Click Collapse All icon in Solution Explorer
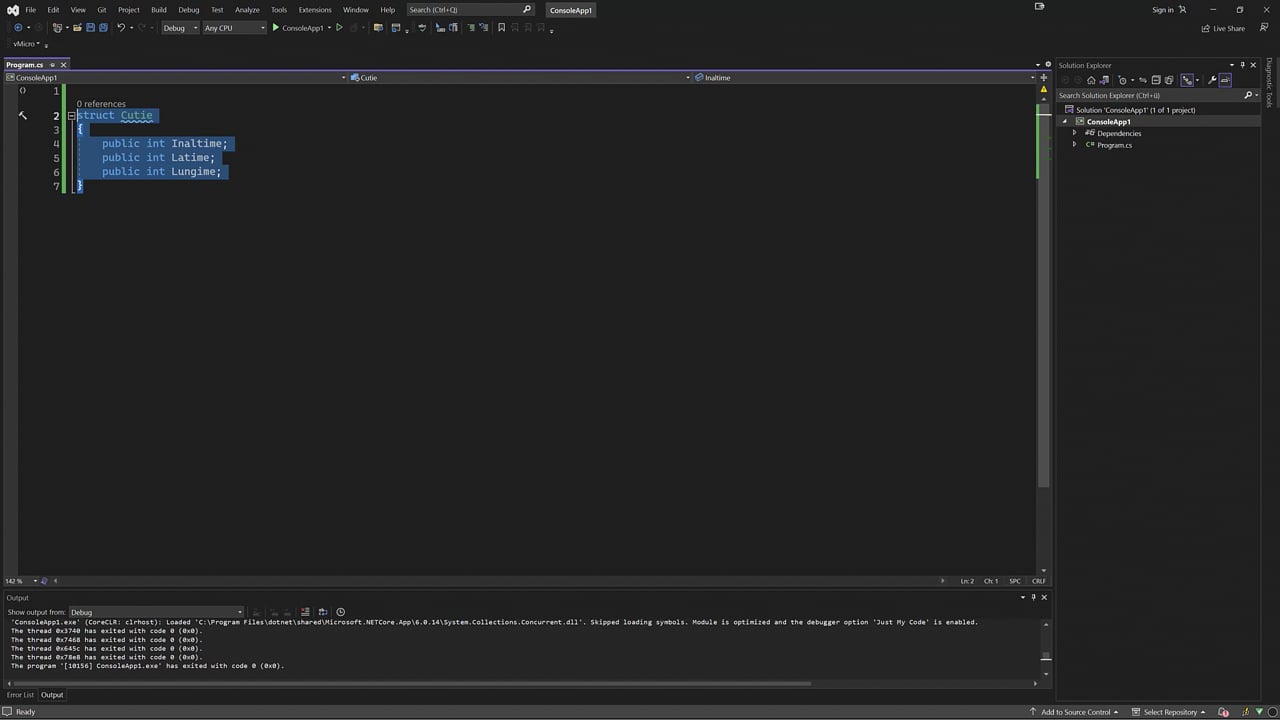This screenshot has height=720, width=1280. [x=1156, y=80]
